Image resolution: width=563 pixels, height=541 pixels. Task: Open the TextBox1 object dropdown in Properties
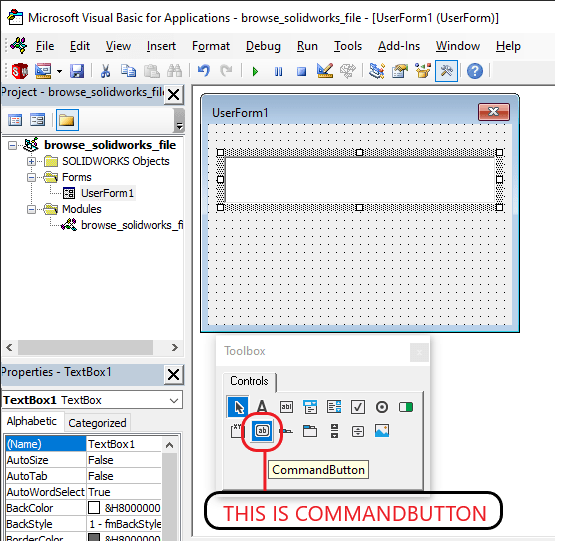coord(174,400)
